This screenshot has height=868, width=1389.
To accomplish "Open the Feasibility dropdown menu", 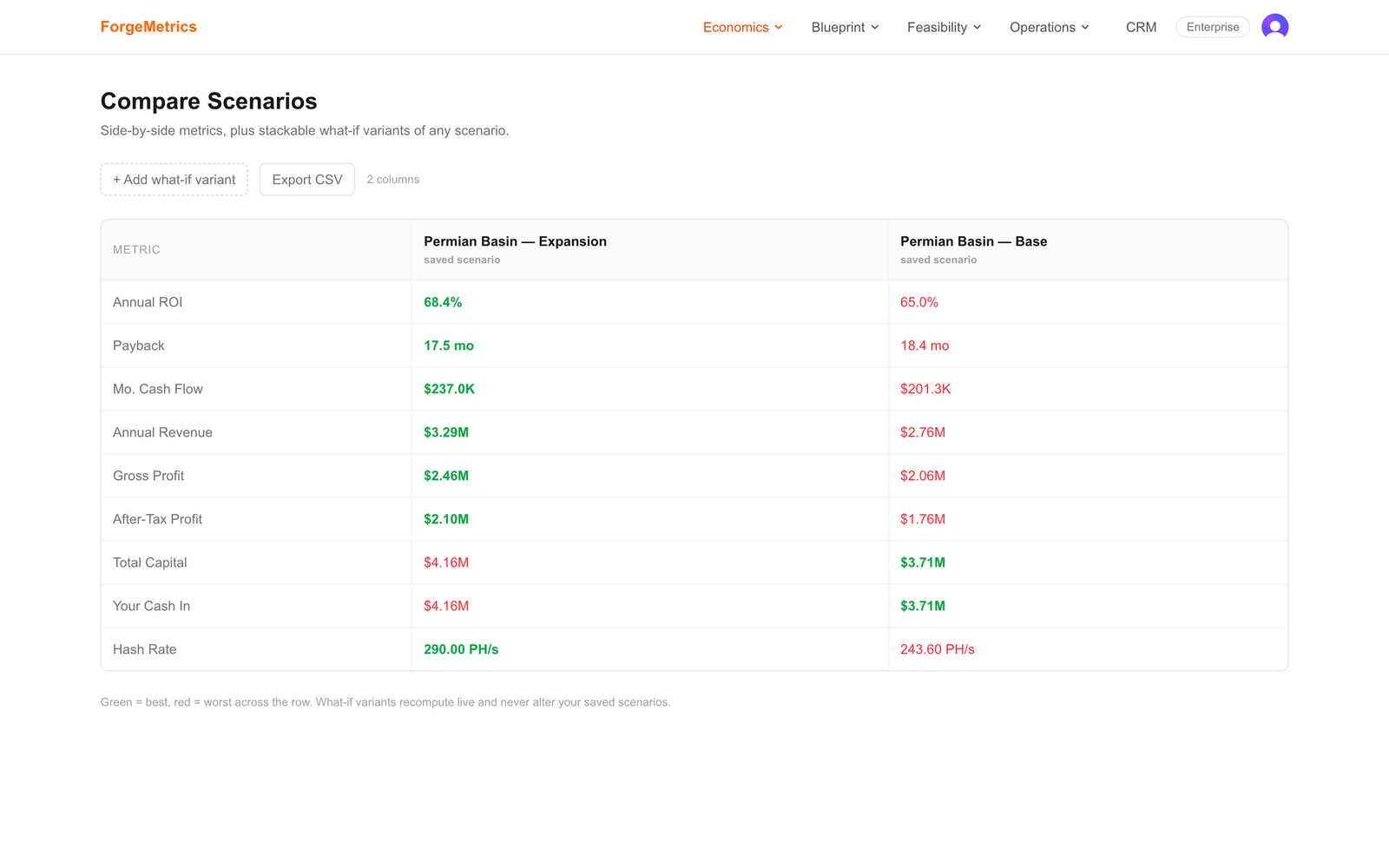I will click(945, 27).
